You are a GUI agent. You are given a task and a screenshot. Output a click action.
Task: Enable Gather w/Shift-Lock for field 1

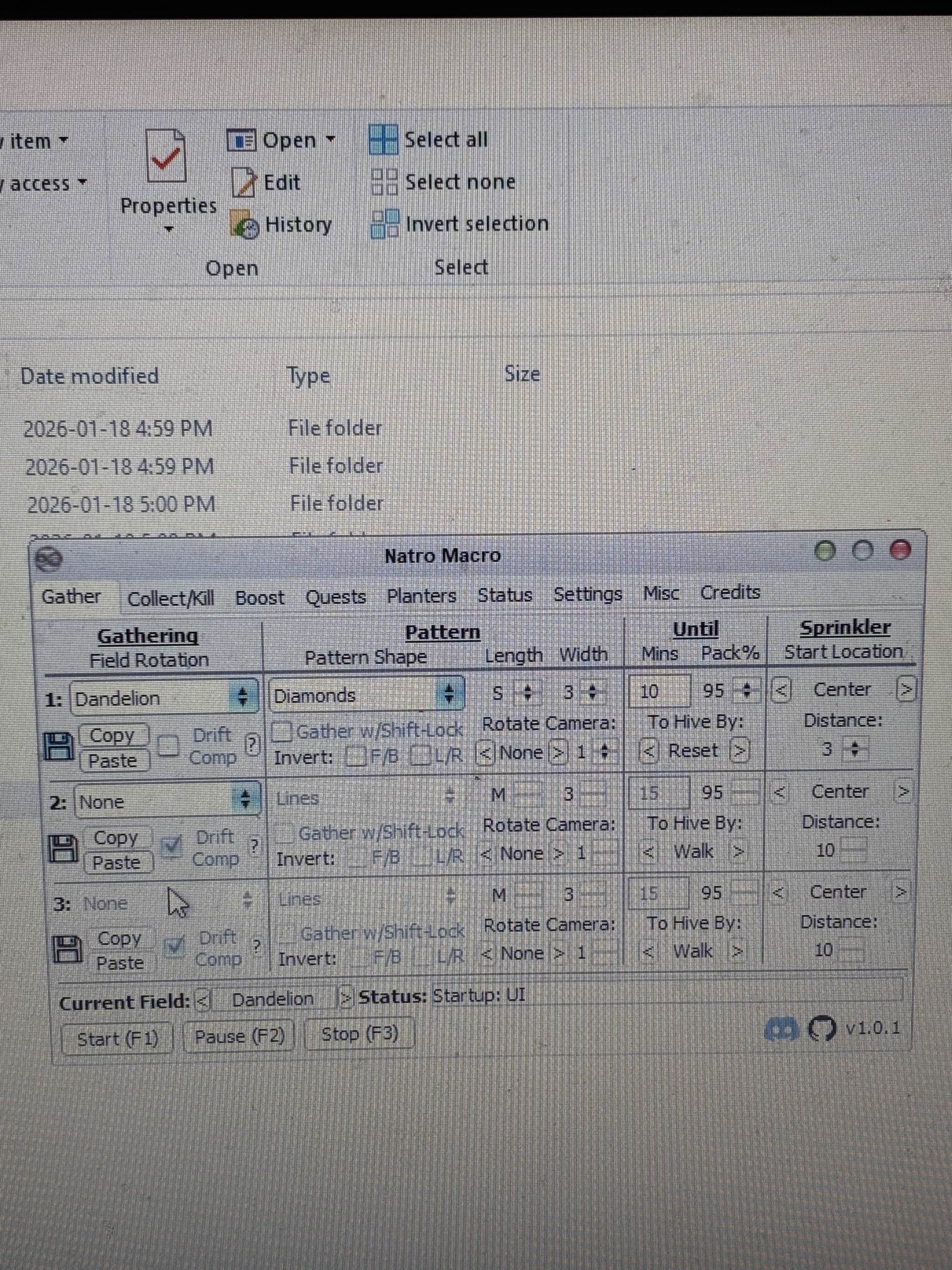coord(282,731)
